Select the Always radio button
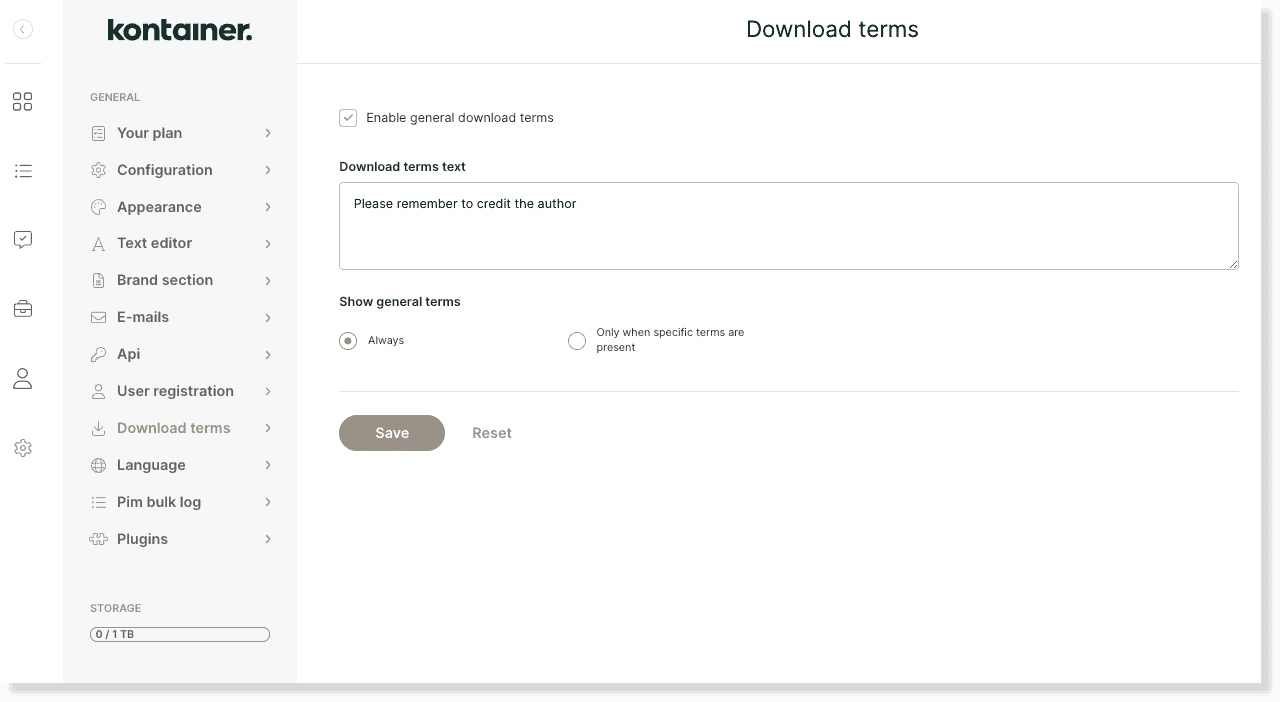Screen dimensions: 1280x702 click(347, 340)
